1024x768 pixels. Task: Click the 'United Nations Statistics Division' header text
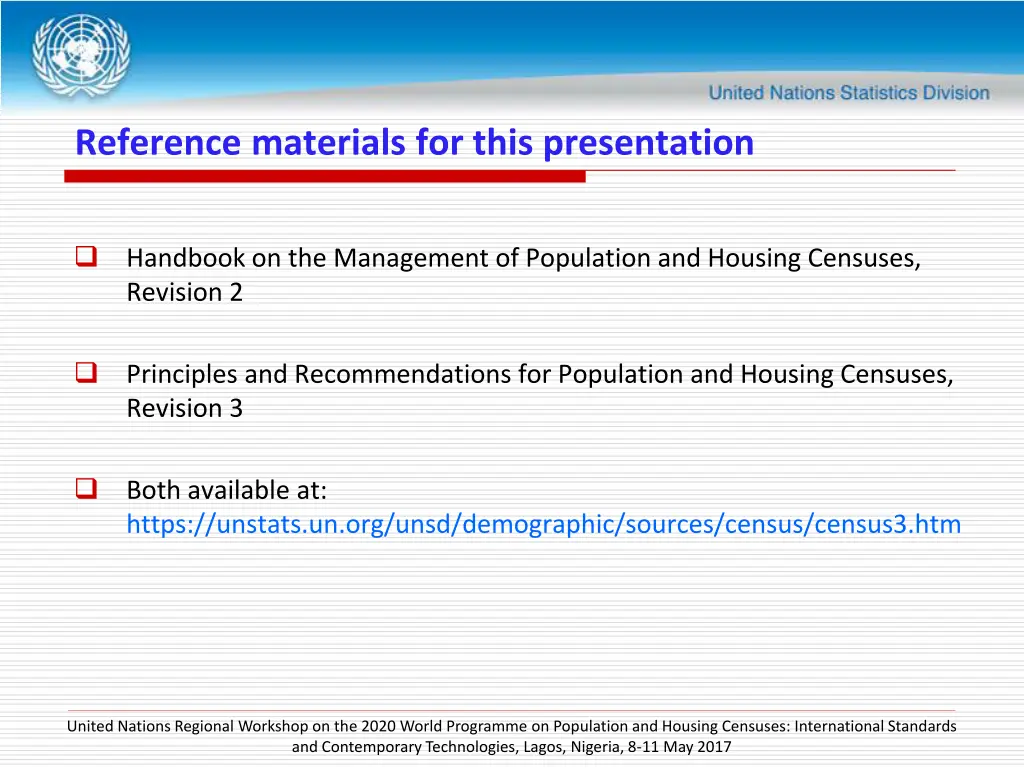[x=849, y=93]
